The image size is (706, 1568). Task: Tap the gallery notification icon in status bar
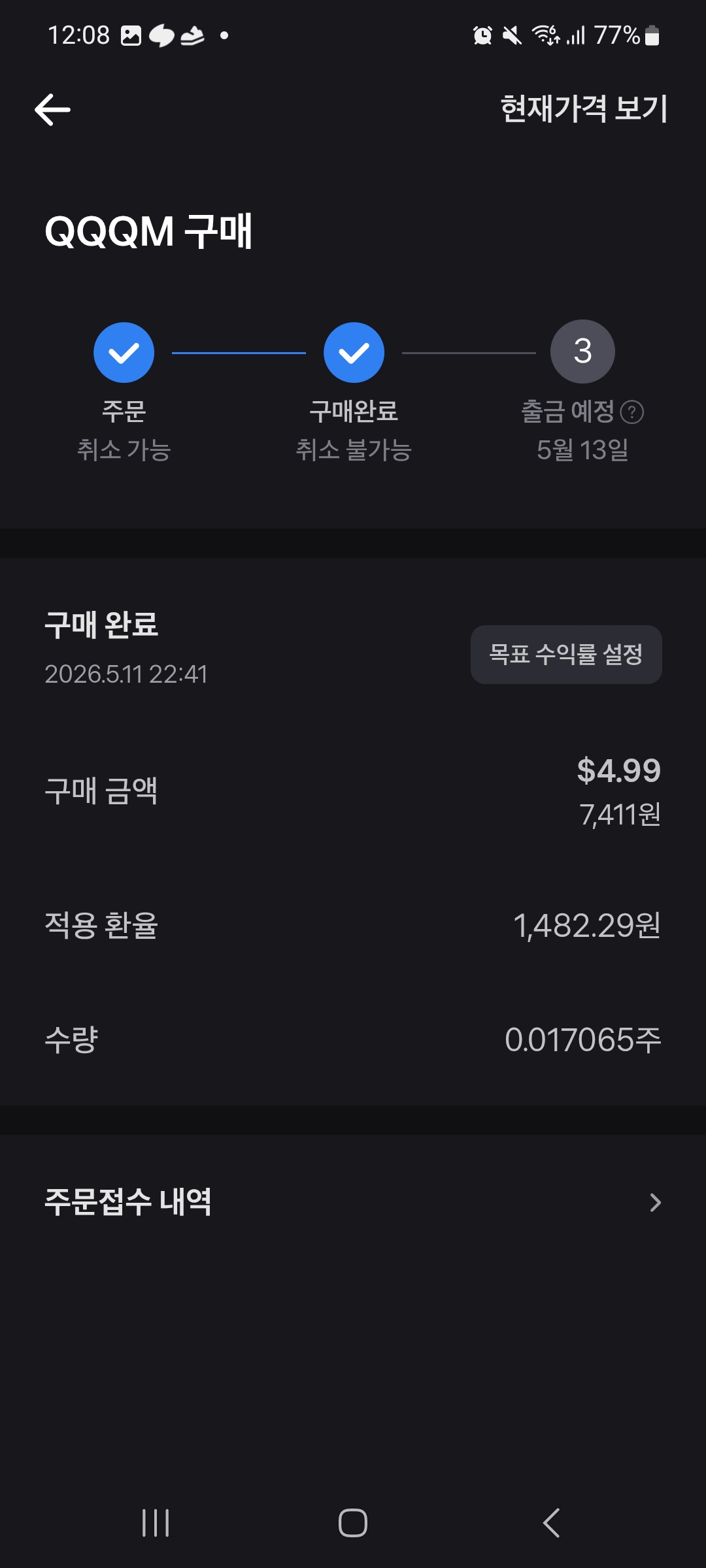coord(131,35)
